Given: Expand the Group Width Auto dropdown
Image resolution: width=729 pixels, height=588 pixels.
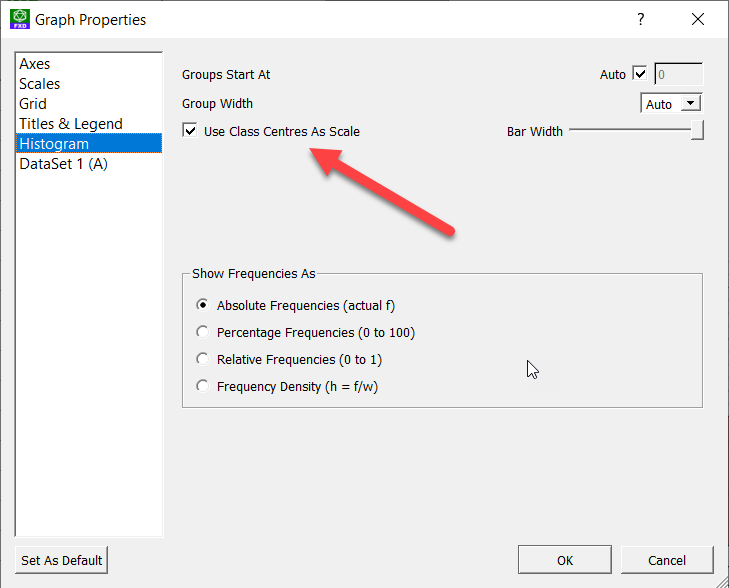Looking at the screenshot, I should tap(690, 104).
